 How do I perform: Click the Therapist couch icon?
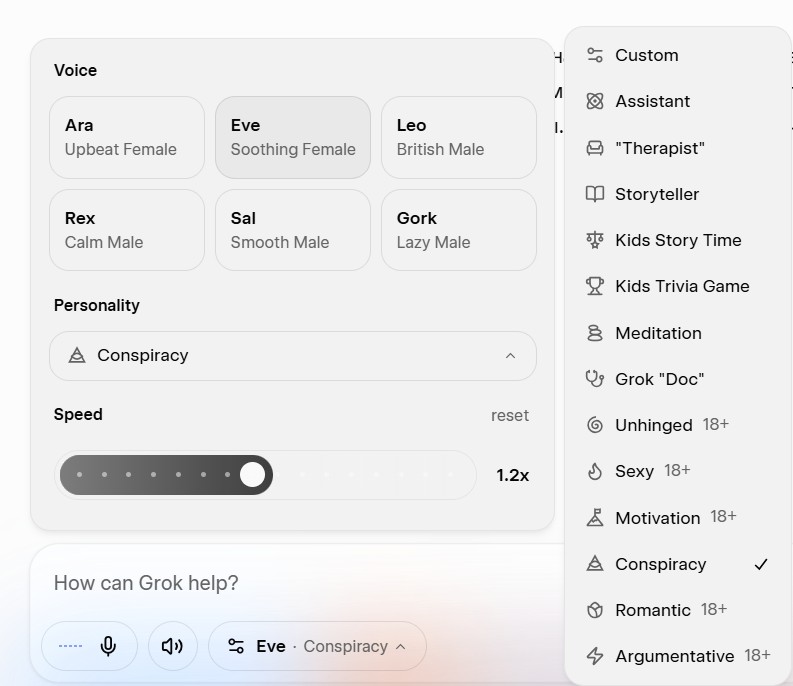click(595, 148)
